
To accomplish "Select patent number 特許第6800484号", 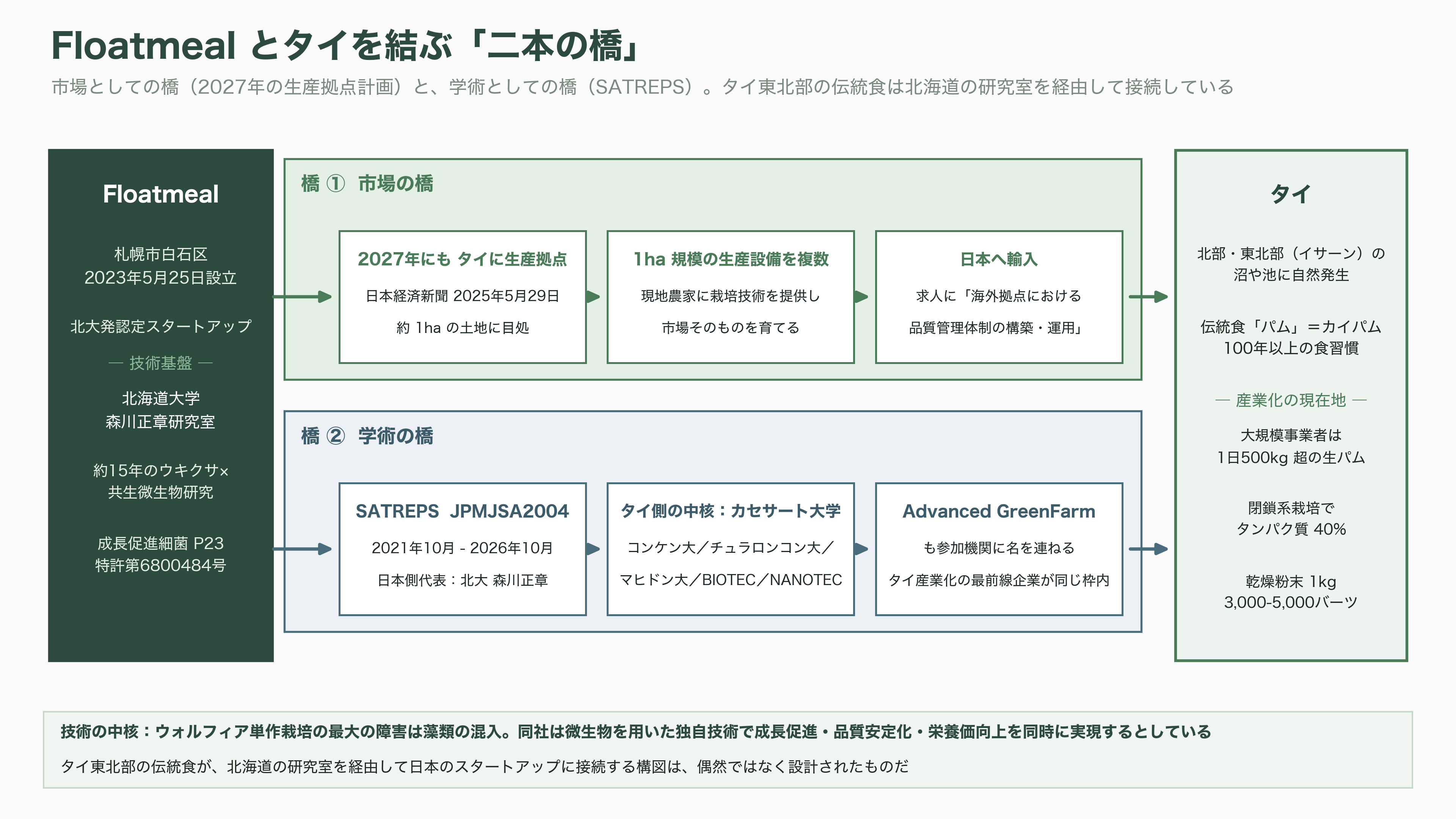I will (x=160, y=565).
